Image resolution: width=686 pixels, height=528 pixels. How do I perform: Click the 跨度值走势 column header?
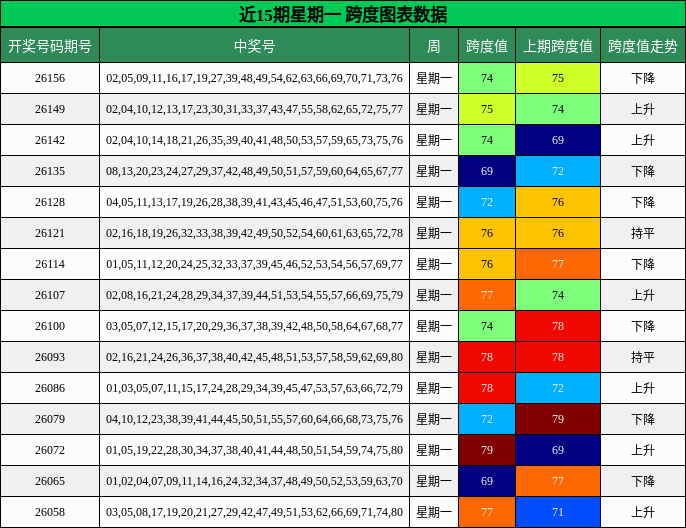click(643, 45)
